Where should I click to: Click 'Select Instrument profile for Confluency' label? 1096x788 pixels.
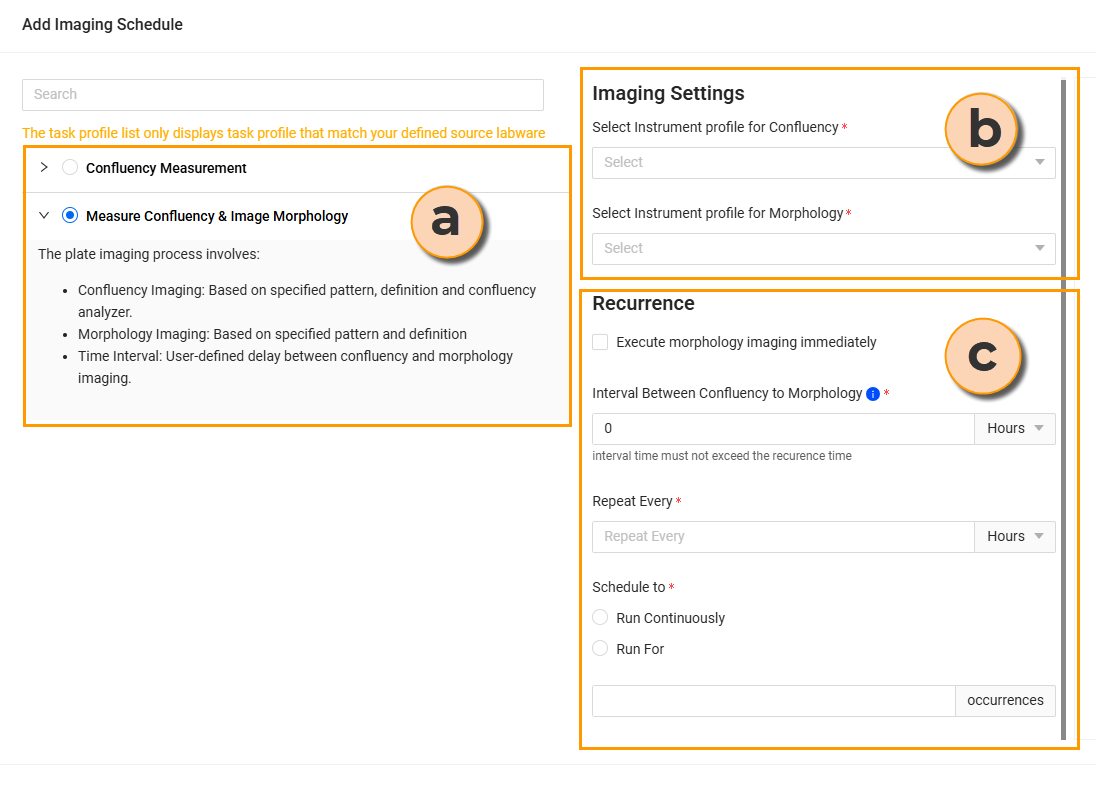(x=715, y=127)
